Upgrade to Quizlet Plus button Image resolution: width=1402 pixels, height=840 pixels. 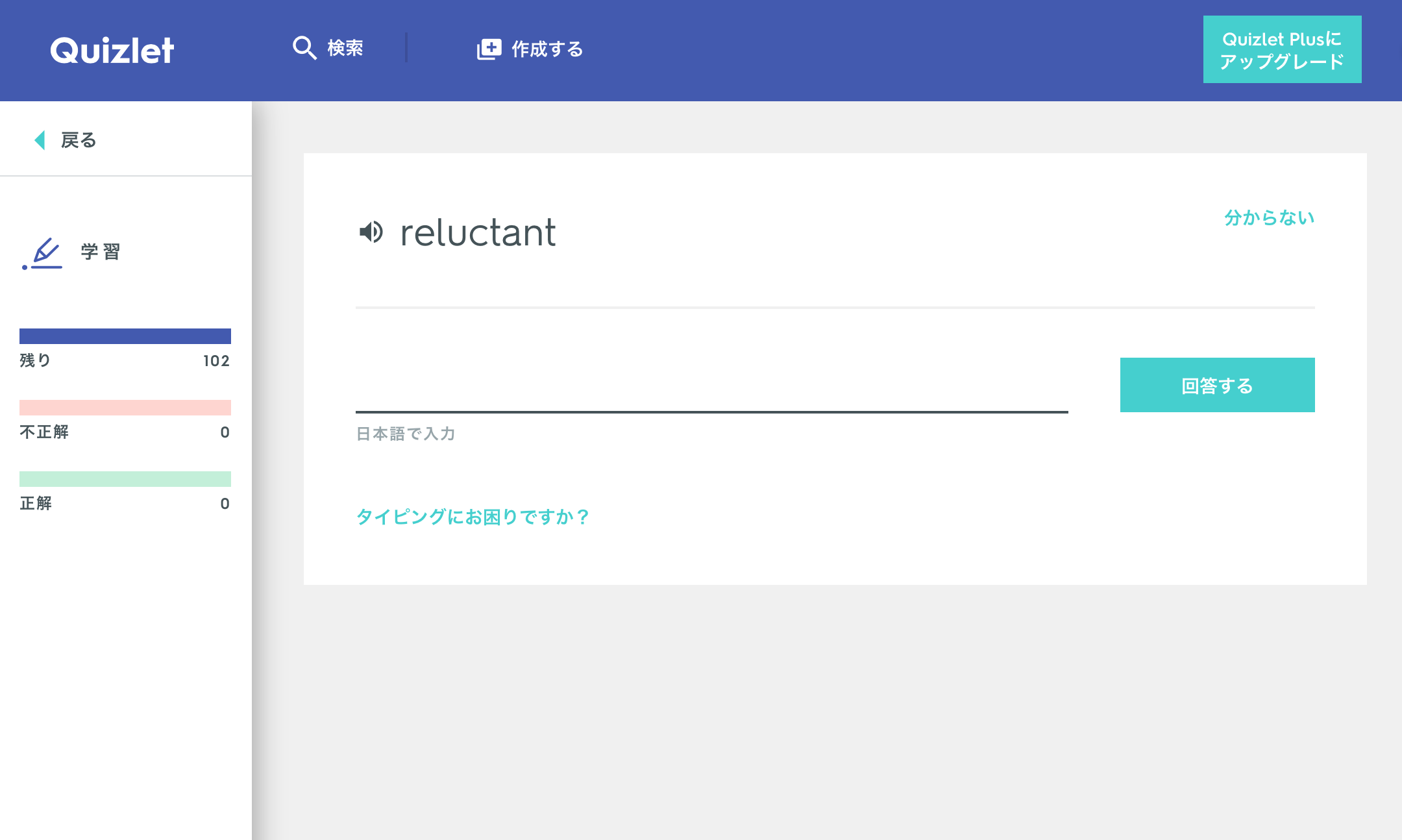(1282, 49)
